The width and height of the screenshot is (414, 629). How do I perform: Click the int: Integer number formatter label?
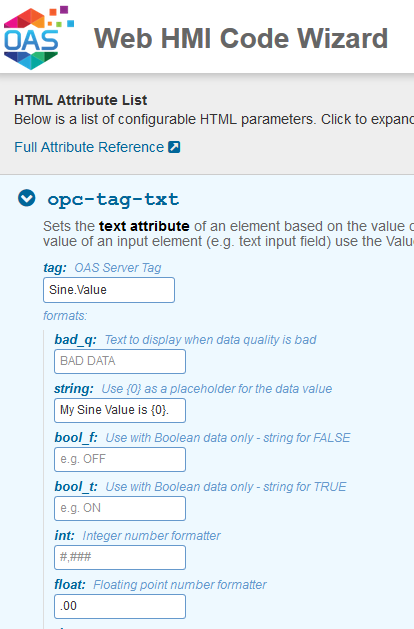tap(138, 536)
